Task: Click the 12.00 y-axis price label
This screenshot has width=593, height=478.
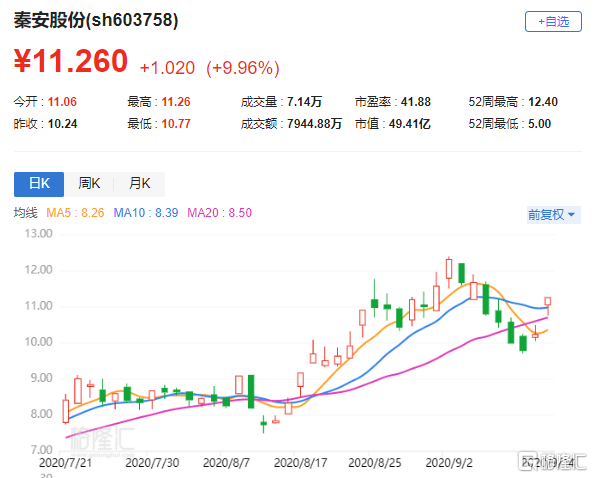Action: (39, 270)
